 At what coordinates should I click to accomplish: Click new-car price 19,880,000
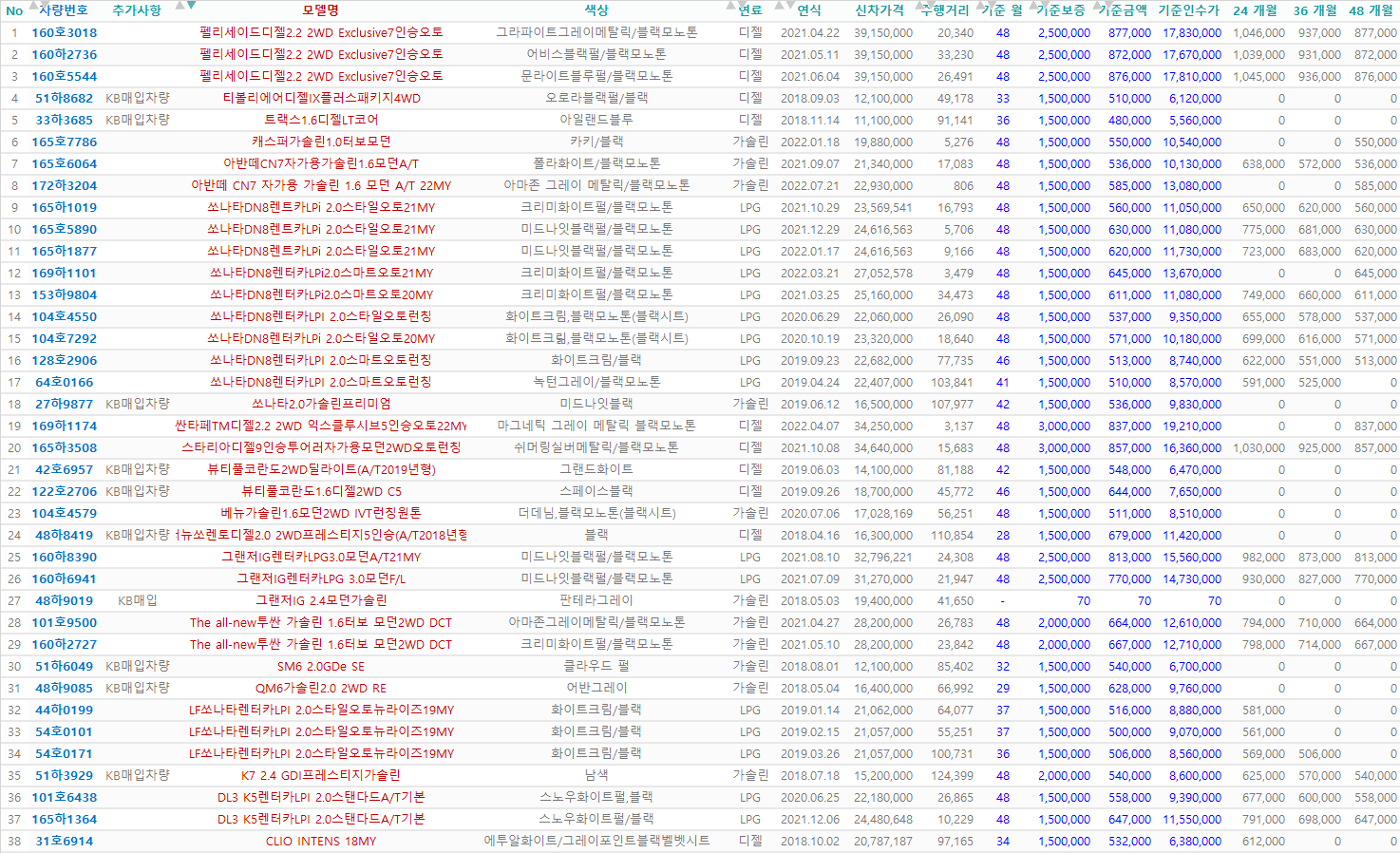tap(883, 142)
